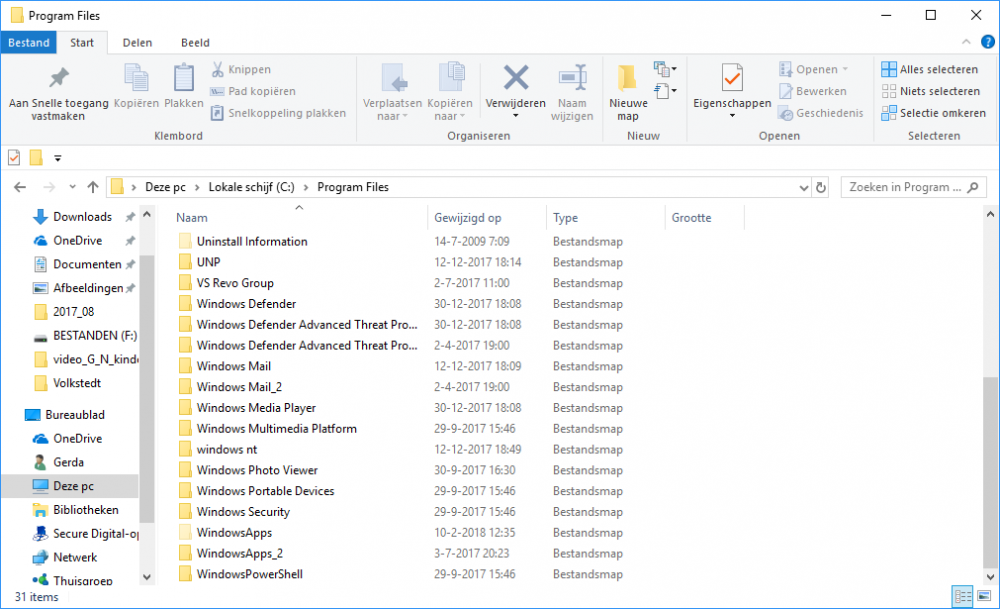
Task: Click the Alles selecteren icon
Action: (x=889, y=70)
